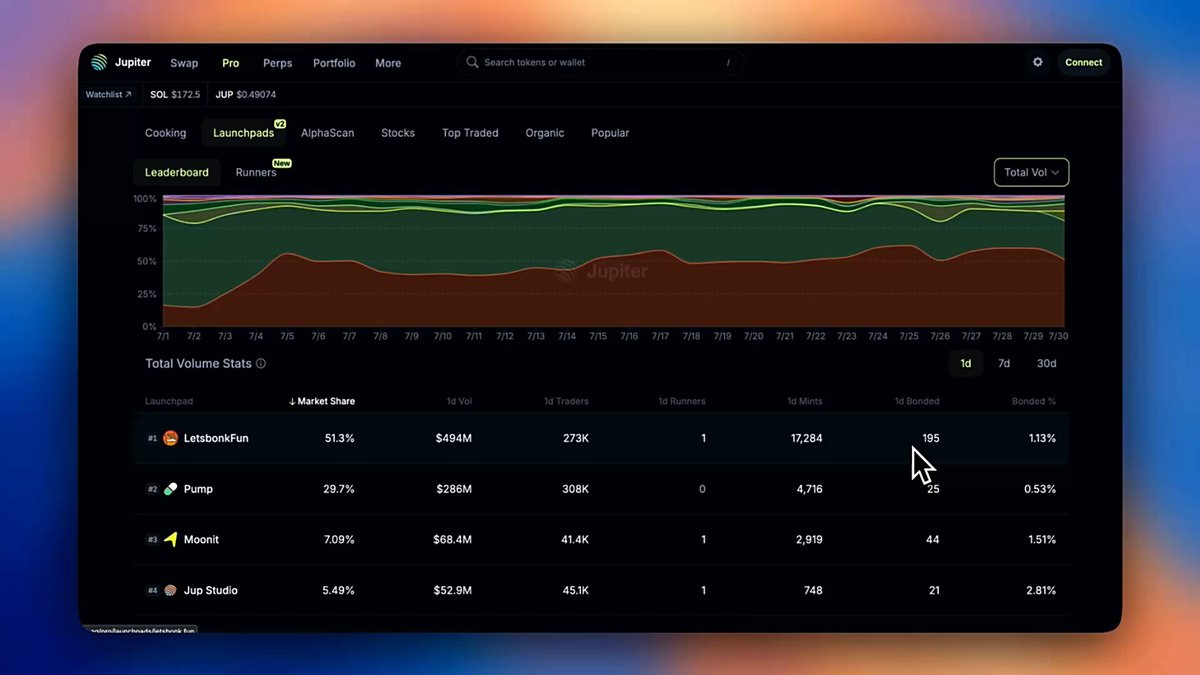Open the Pump row name
The height and width of the screenshot is (675, 1200).
[198, 489]
